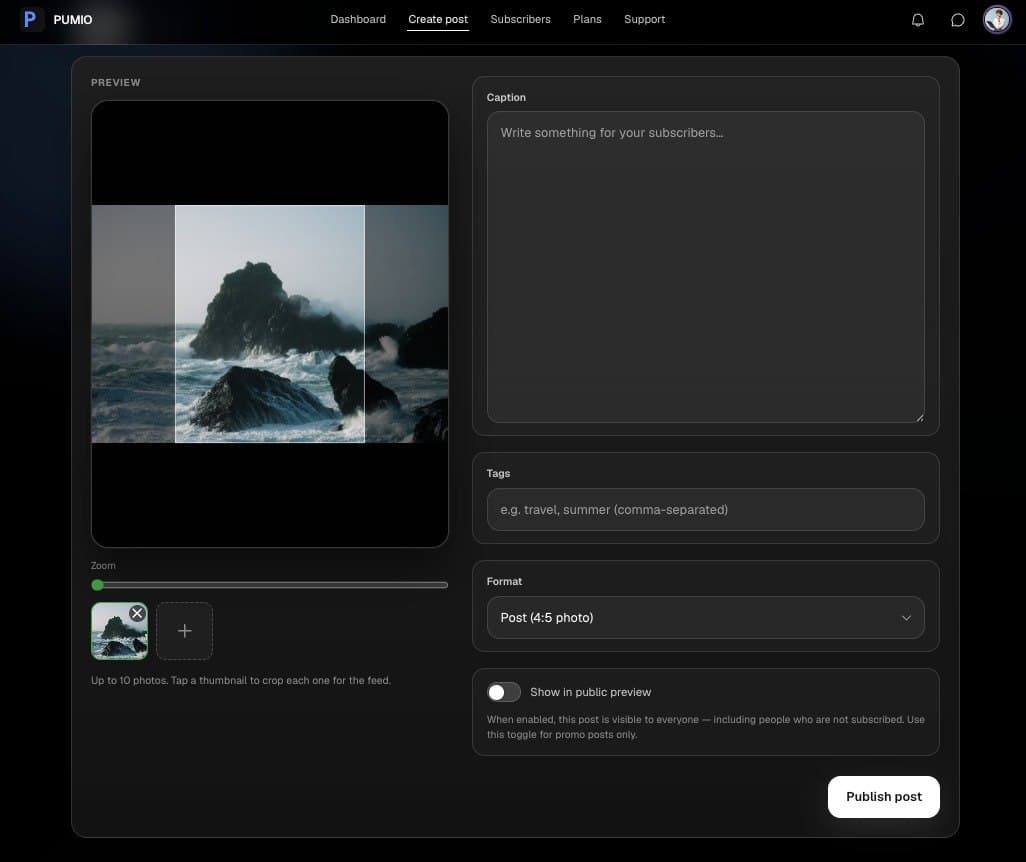The width and height of the screenshot is (1026, 862).
Task: Click the Zoom slider handle
Action: click(97, 585)
